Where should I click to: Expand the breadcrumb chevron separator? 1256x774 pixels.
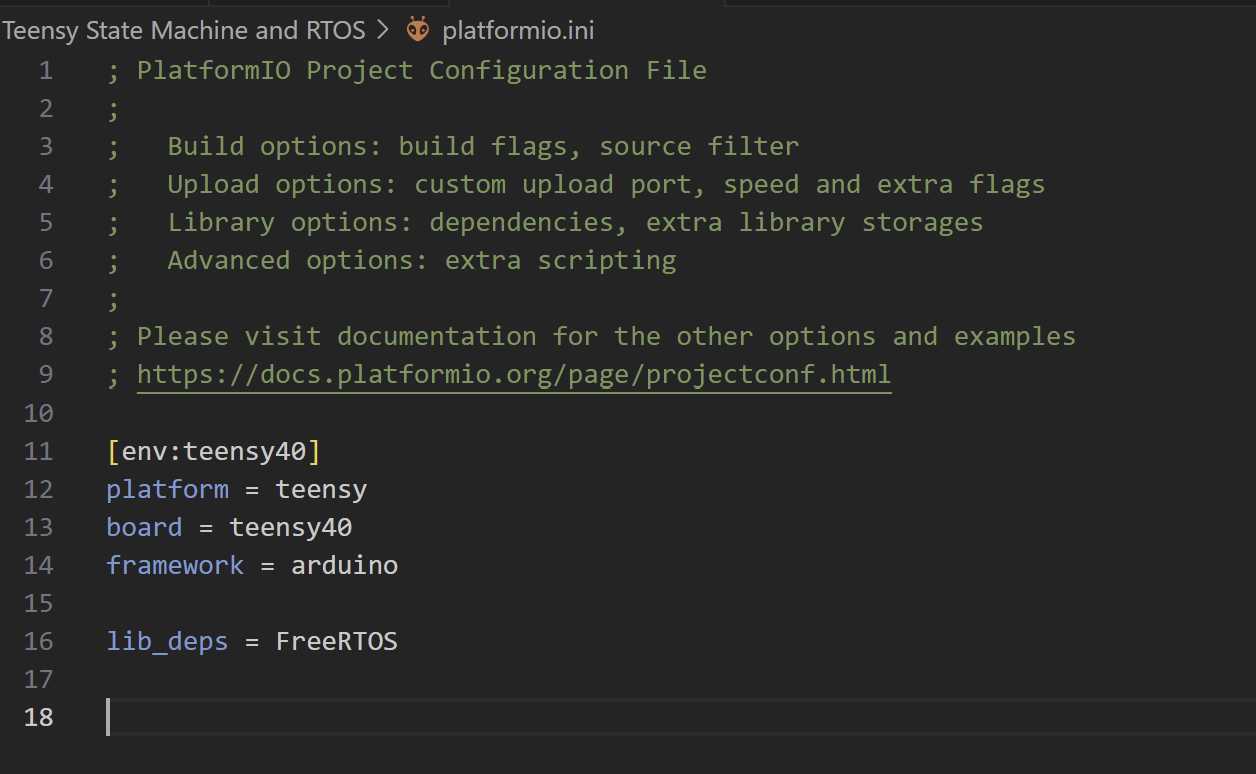(383, 30)
